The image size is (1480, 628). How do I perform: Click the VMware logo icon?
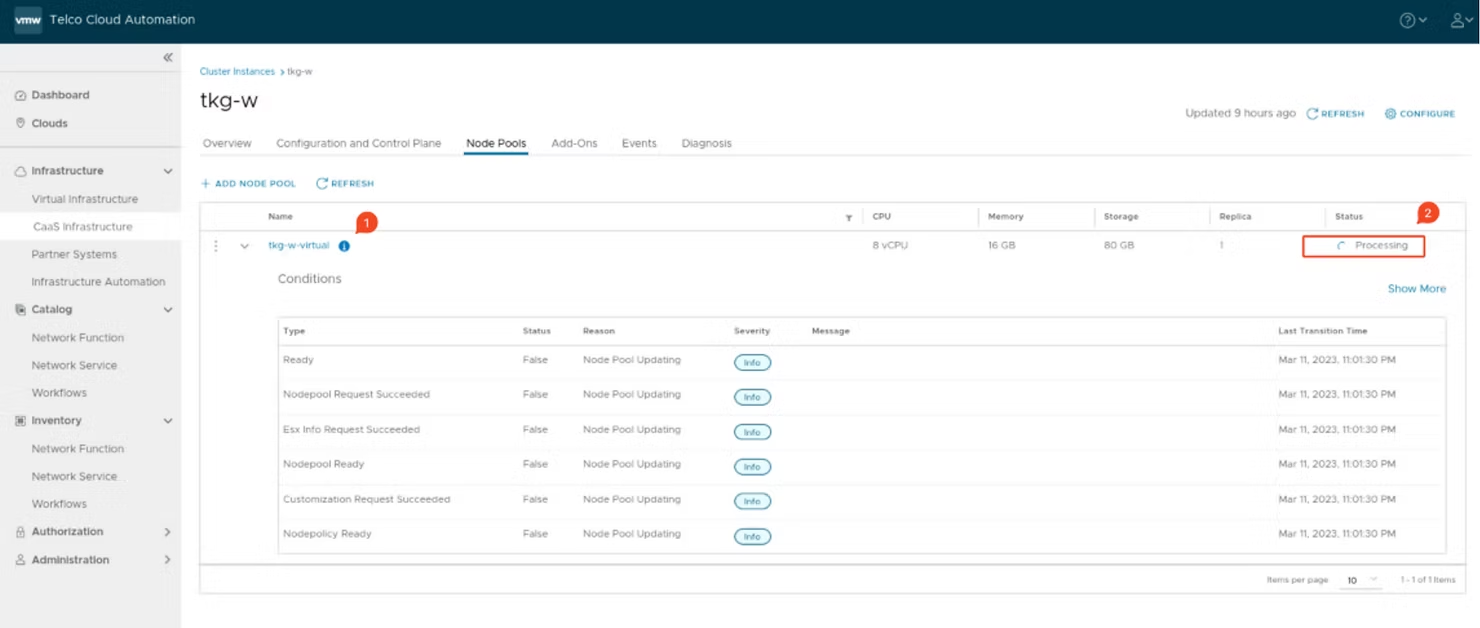(x=27, y=19)
